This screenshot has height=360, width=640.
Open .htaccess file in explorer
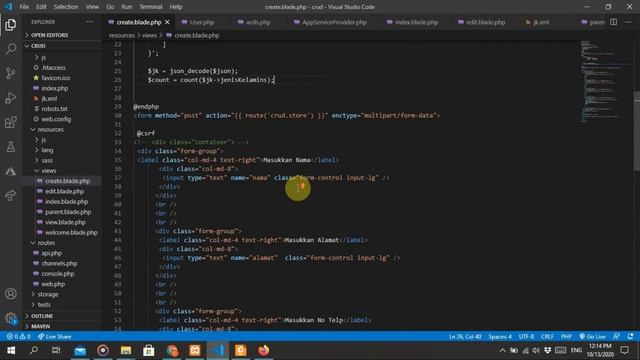point(53,68)
